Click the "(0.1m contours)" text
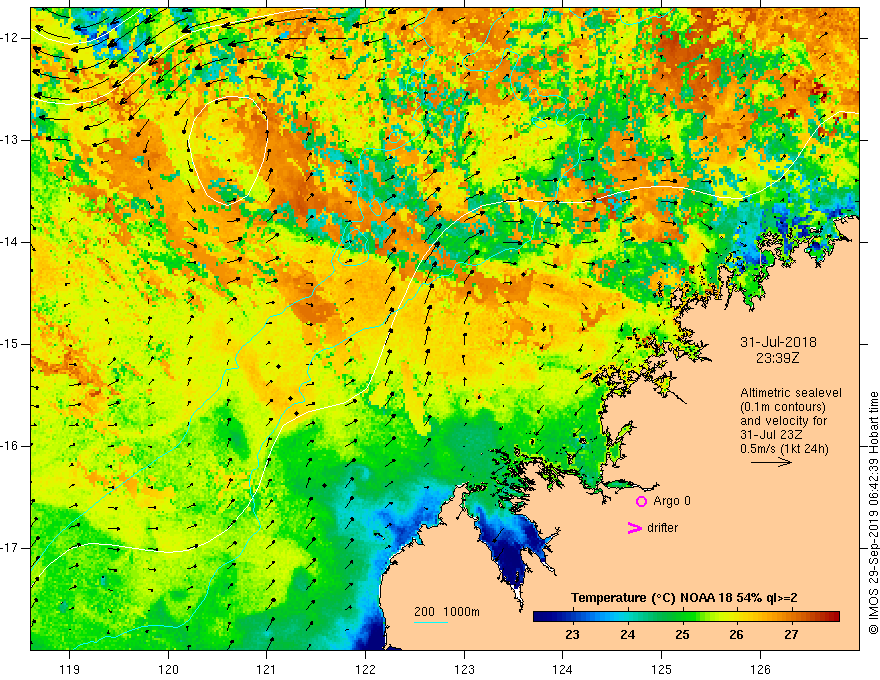This screenshot has height=680, width=880. coord(782,407)
